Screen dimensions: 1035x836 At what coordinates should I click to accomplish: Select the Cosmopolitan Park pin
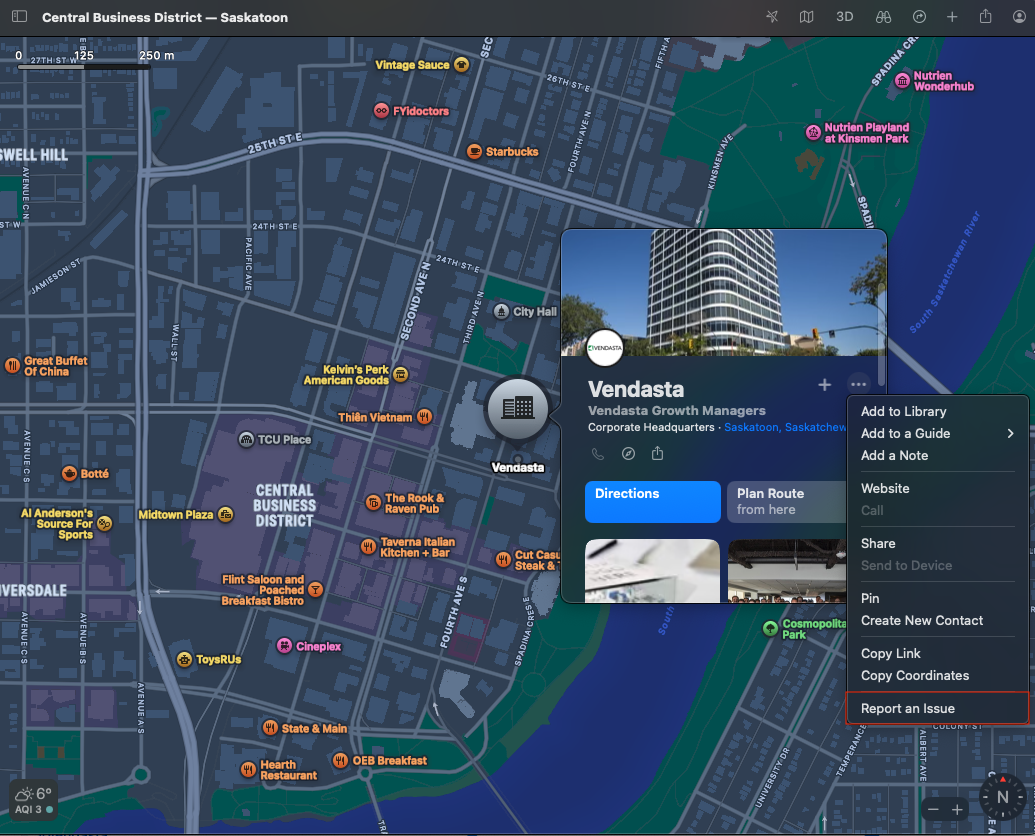[770, 628]
